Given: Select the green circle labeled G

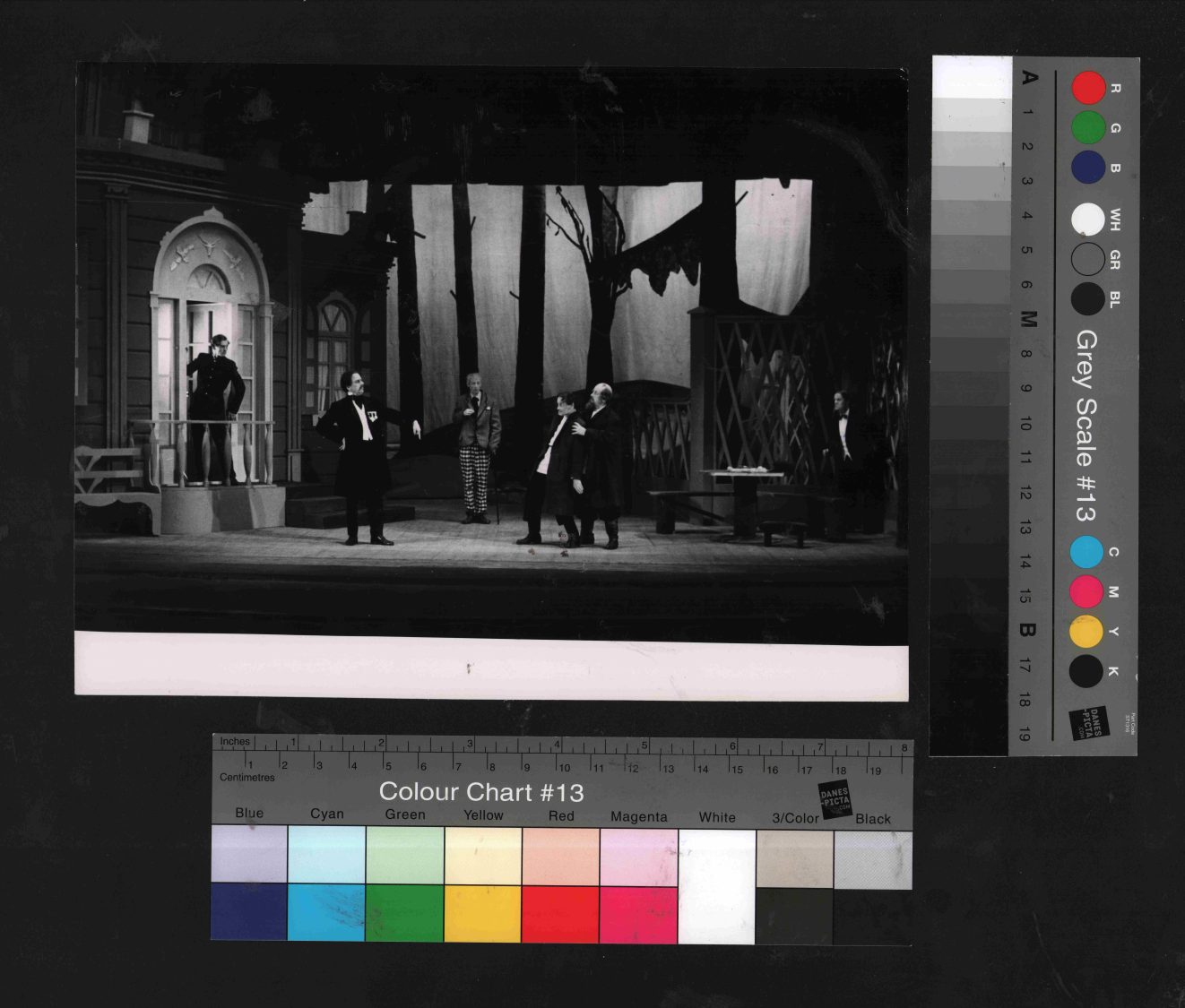Looking at the screenshot, I should 1088,128.
